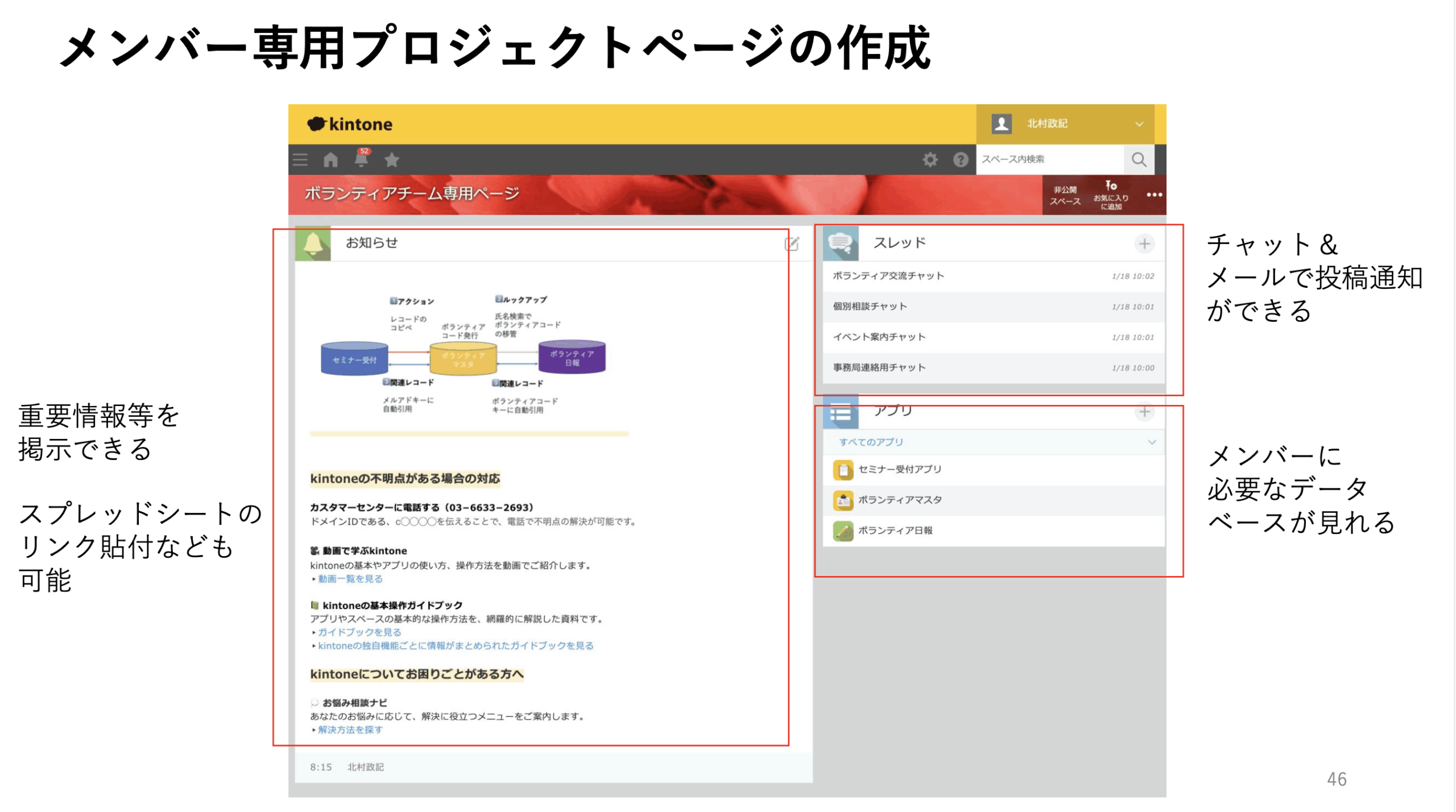Open help question mark icon

click(961, 160)
